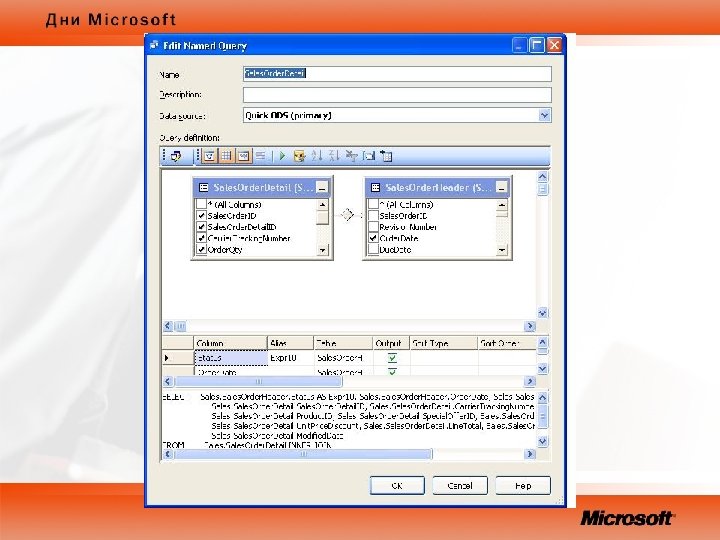Click diagram pane horizontal scroll-right arrow
This screenshot has width=720, height=540.
(529, 326)
